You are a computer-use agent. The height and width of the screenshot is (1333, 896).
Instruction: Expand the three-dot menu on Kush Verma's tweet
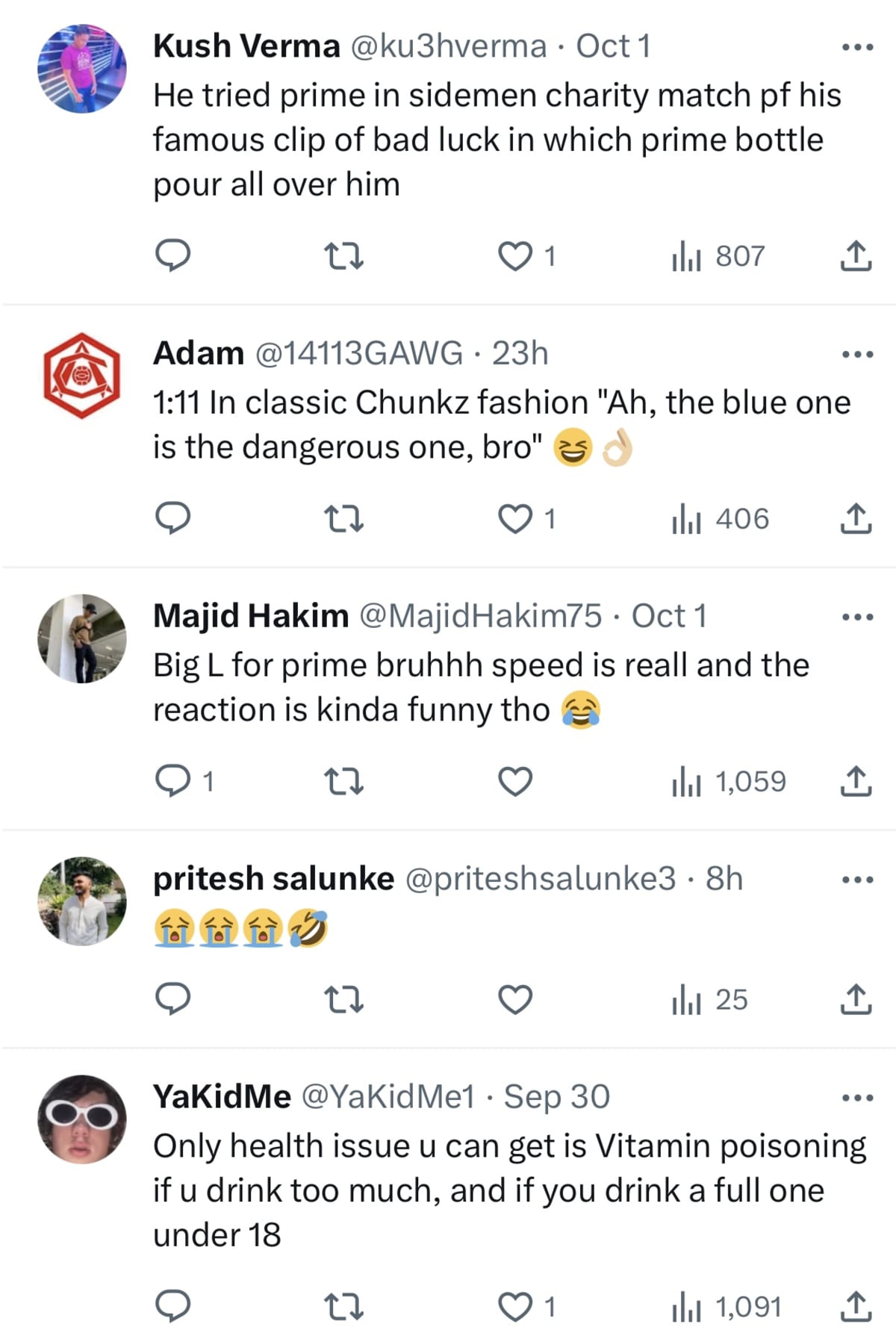coord(856,47)
